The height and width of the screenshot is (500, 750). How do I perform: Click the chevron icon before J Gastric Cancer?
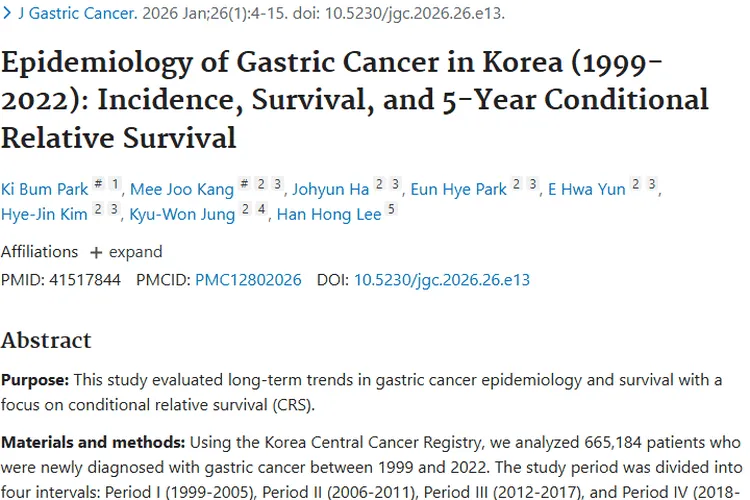(x=7, y=15)
